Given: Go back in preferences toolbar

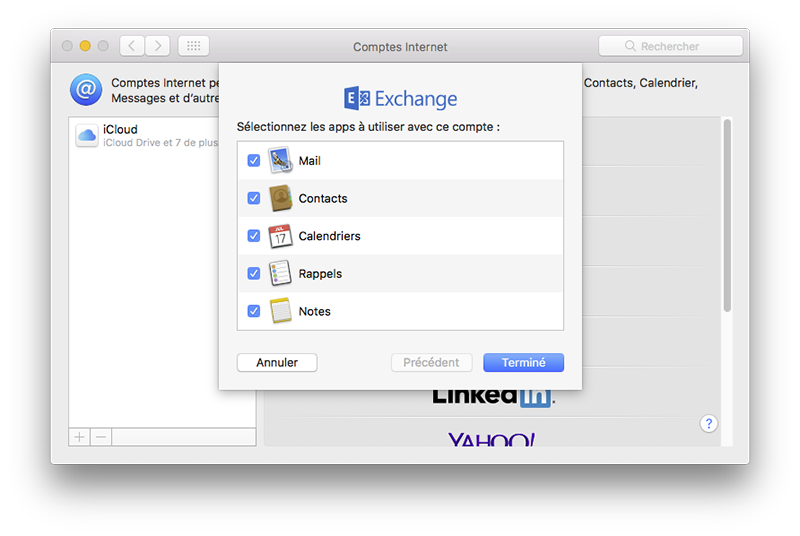Looking at the screenshot, I should pos(133,46).
